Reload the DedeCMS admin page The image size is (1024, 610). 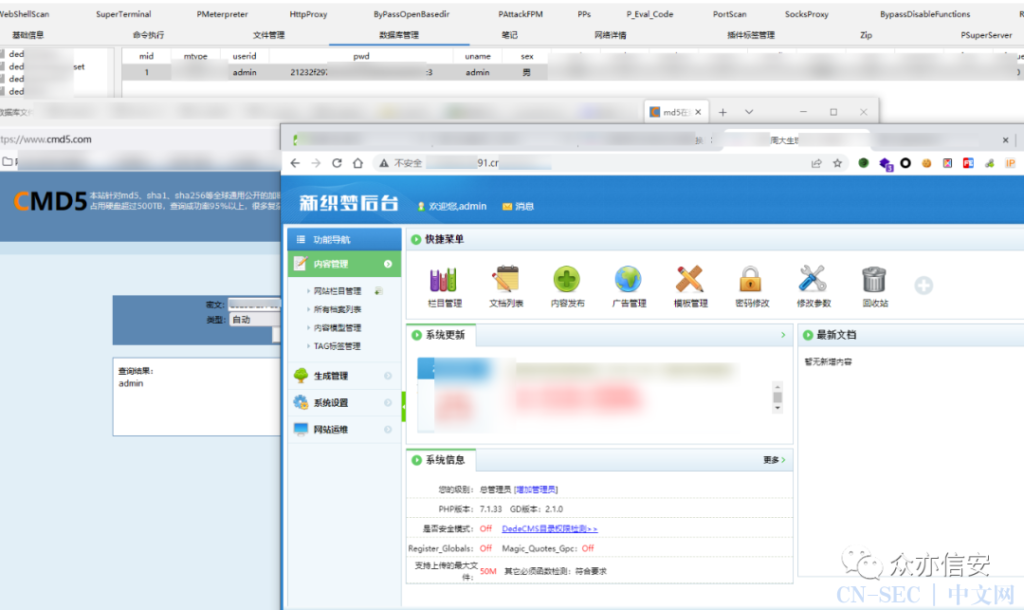click(337, 163)
